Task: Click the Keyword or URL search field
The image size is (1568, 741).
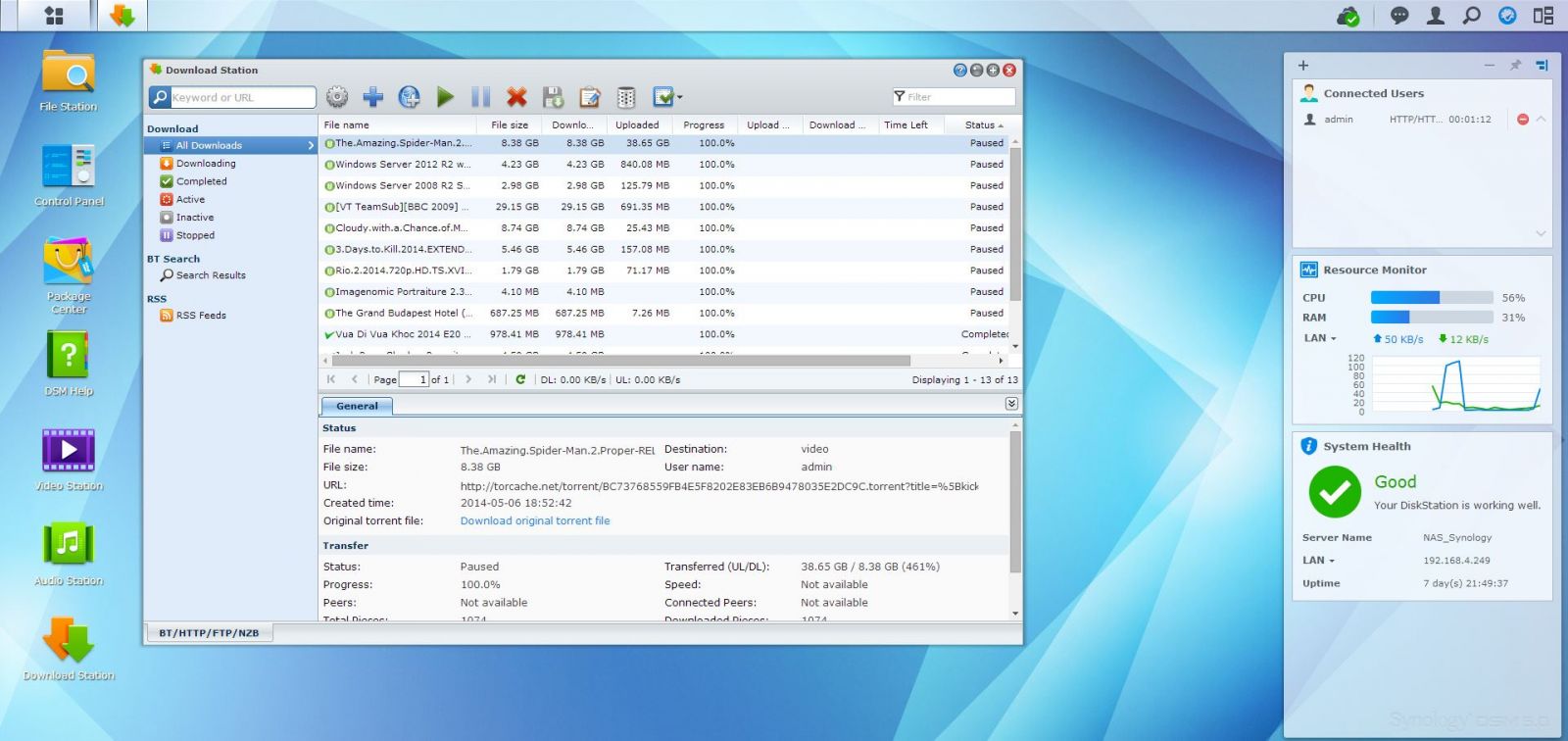Action: click(x=243, y=98)
